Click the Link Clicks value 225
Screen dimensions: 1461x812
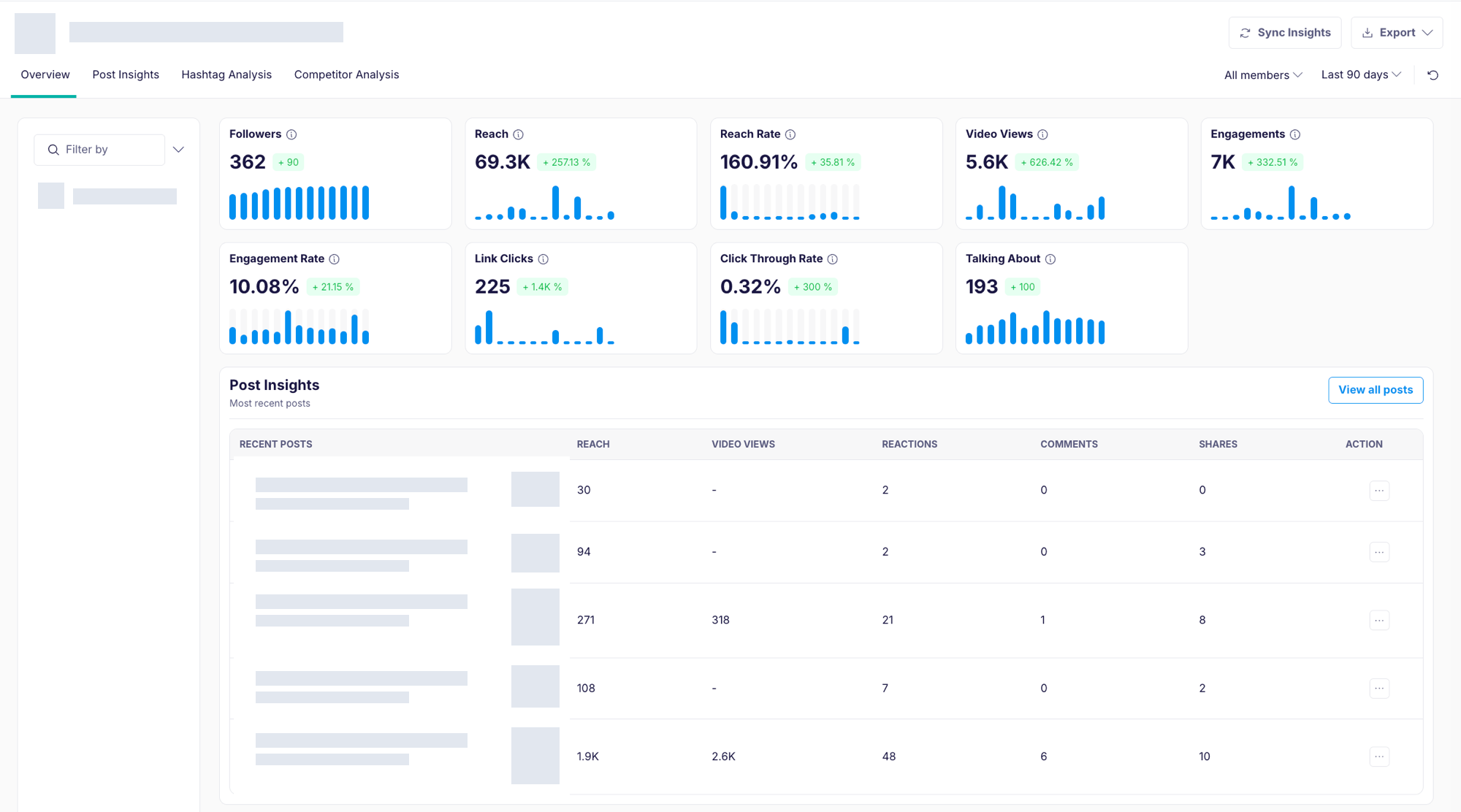click(x=492, y=287)
